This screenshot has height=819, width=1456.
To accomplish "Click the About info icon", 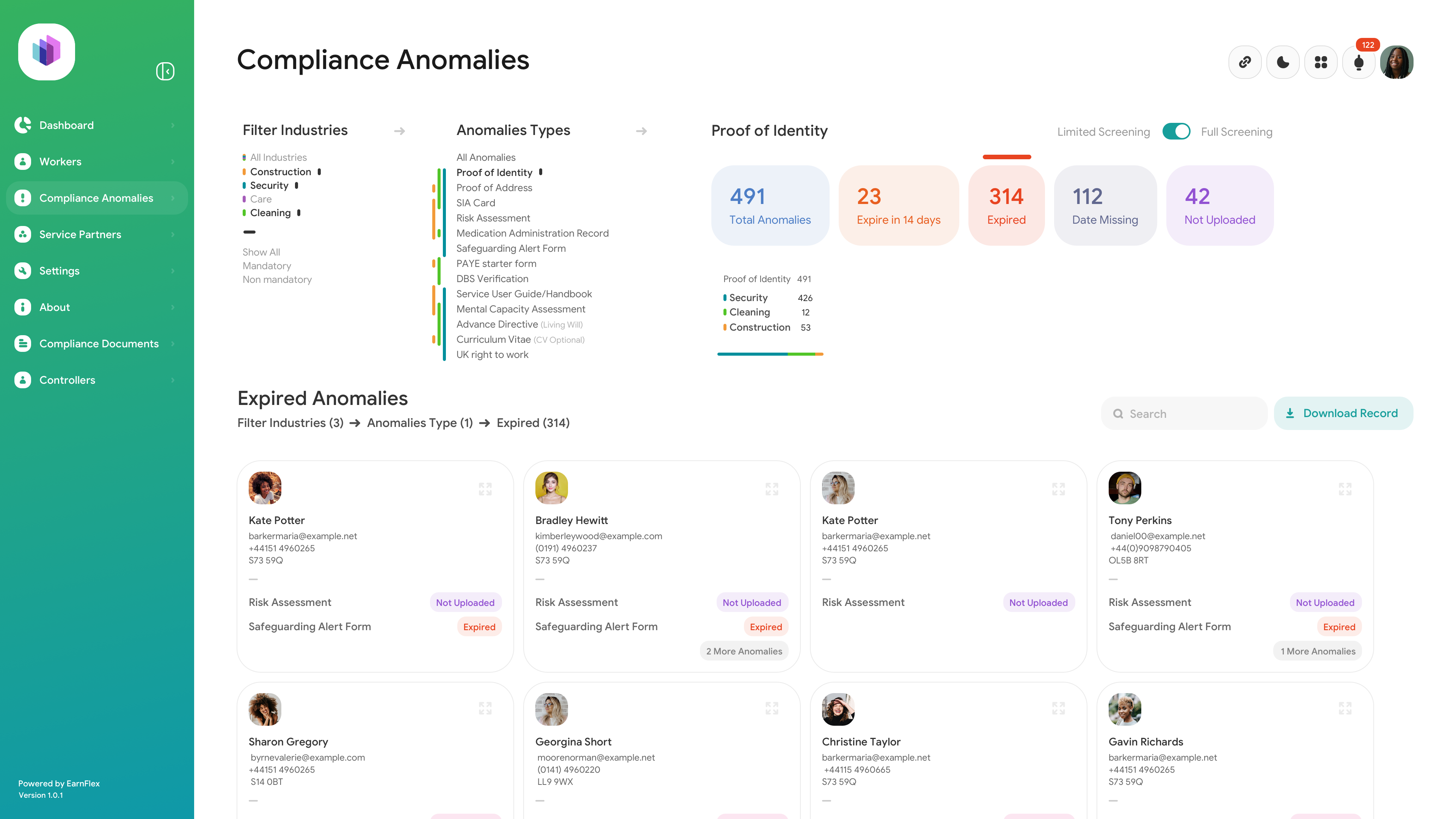I will (x=23, y=307).
